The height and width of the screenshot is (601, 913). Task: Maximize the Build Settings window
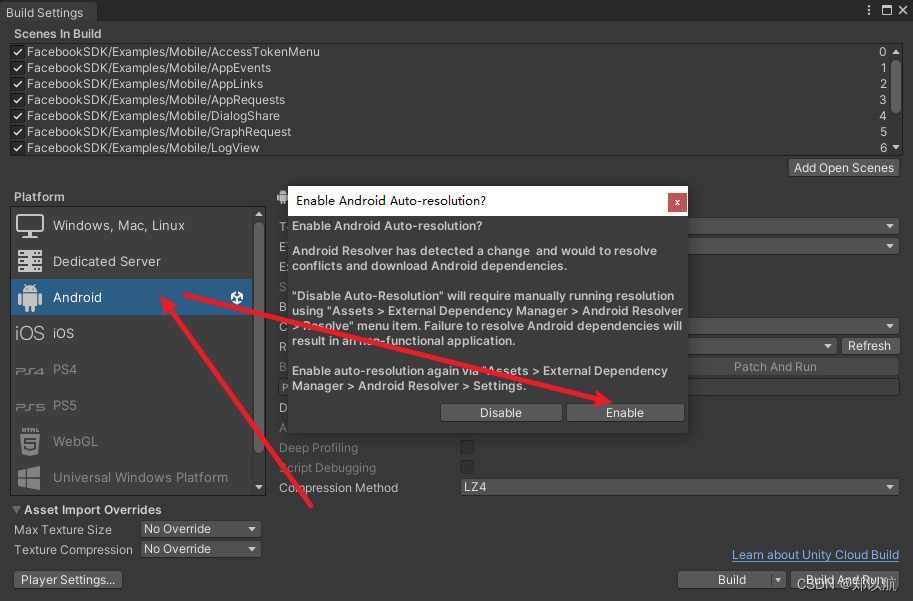pos(887,10)
